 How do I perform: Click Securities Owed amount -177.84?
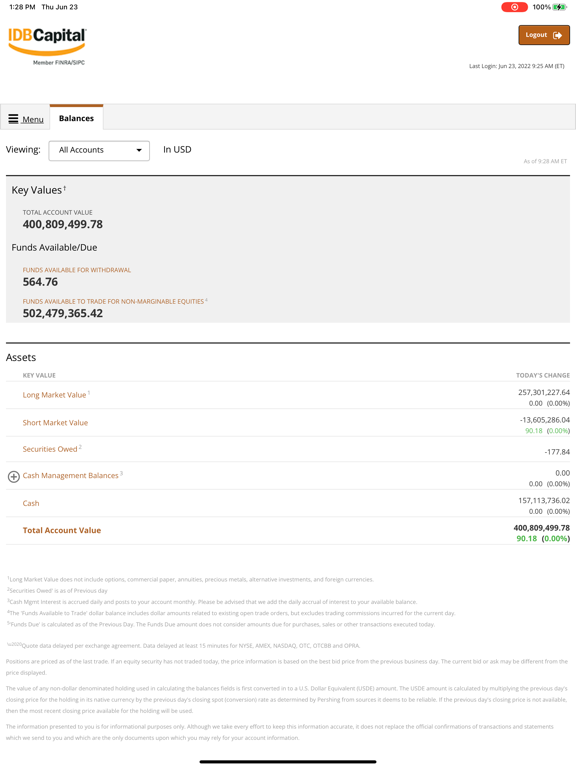coord(557,452)
